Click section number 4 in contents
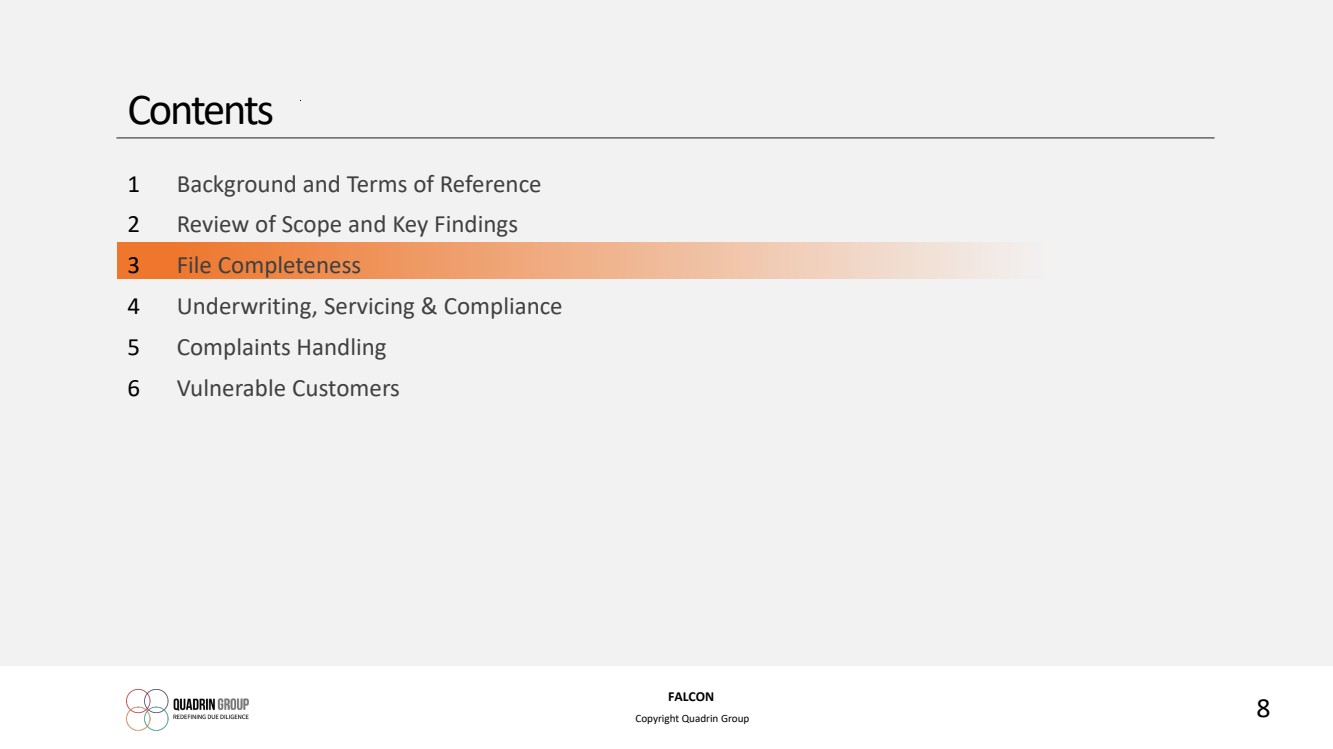This screenshot has height=749, width=1333. point(133,307)
